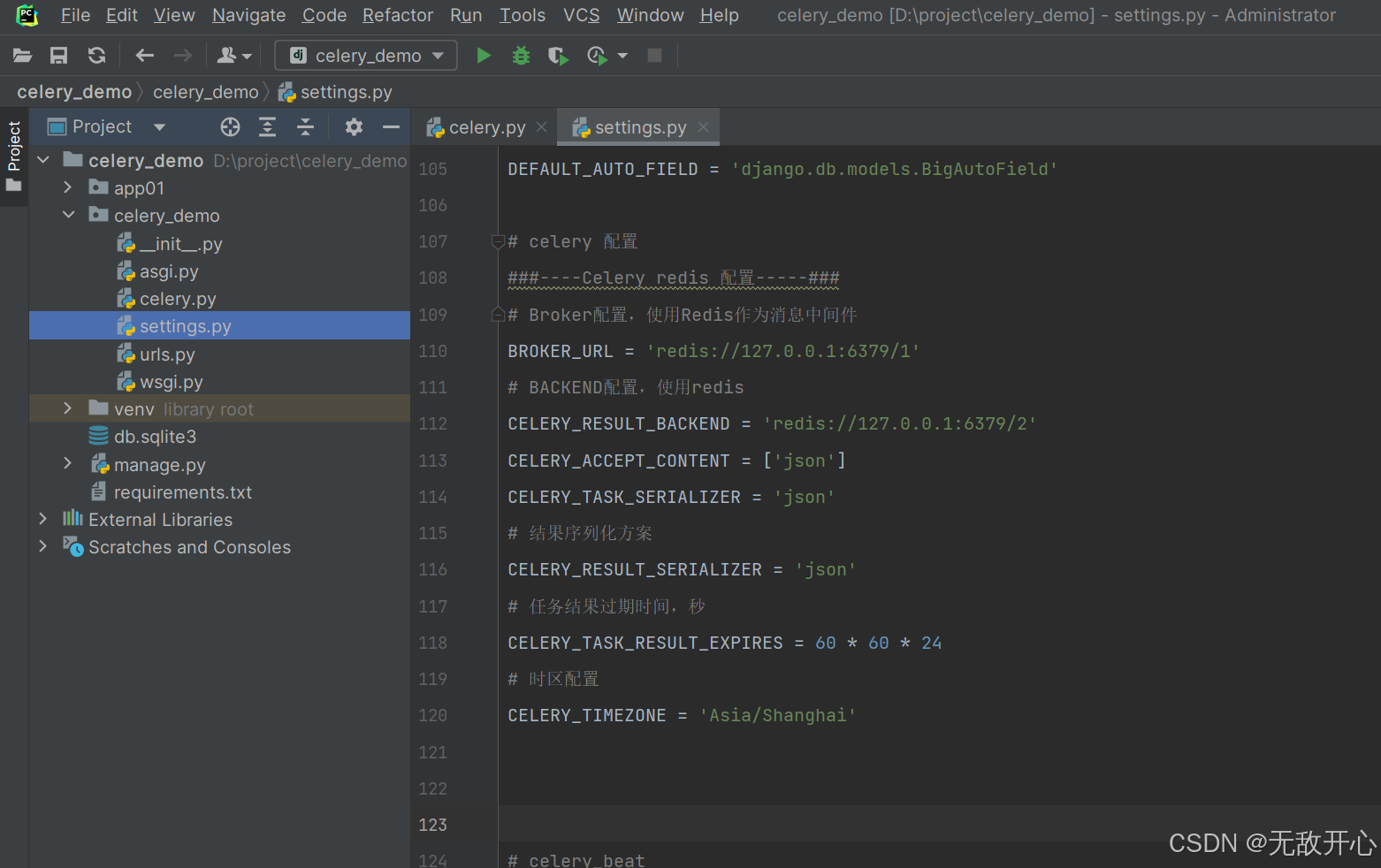Toggle code fold marker at line 107

[x=498, y=242]
